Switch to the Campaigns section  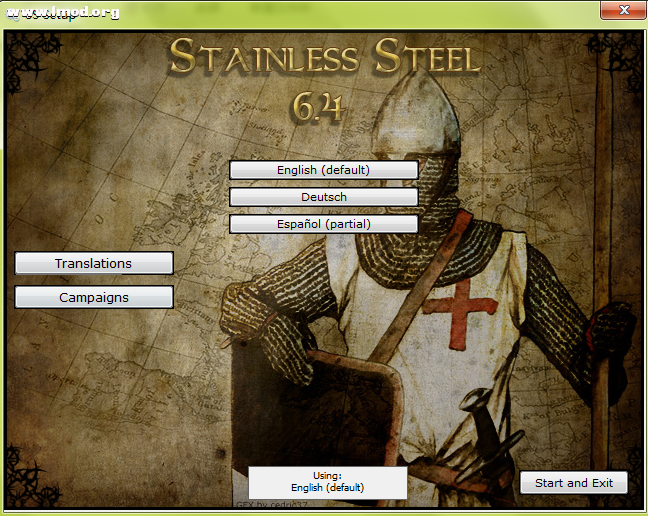[94, 297]
